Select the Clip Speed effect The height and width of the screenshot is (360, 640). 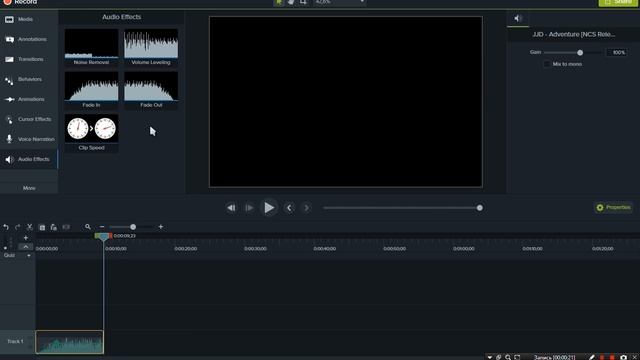[91, 133]
